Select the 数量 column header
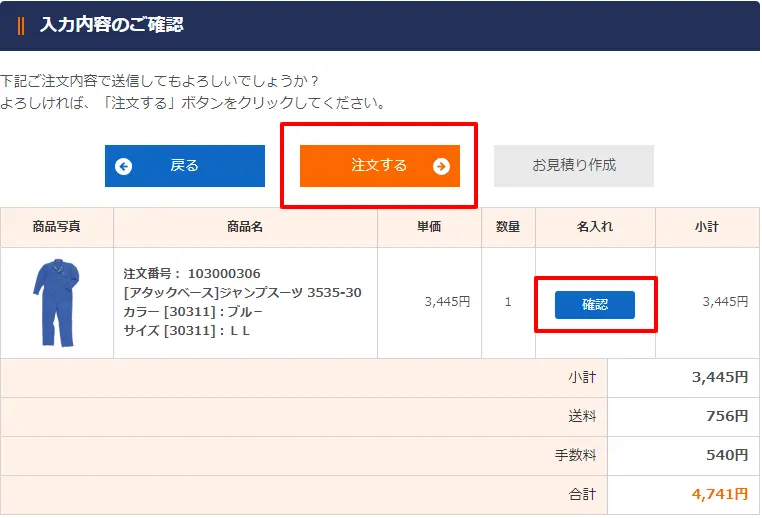This screenshot has width=762, height=518. 508,227
